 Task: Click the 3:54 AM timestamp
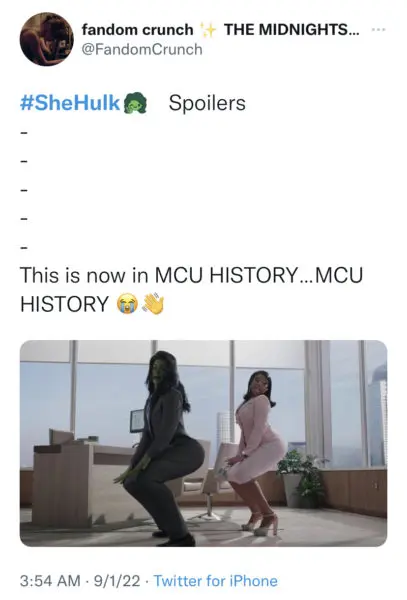(50, 581)
